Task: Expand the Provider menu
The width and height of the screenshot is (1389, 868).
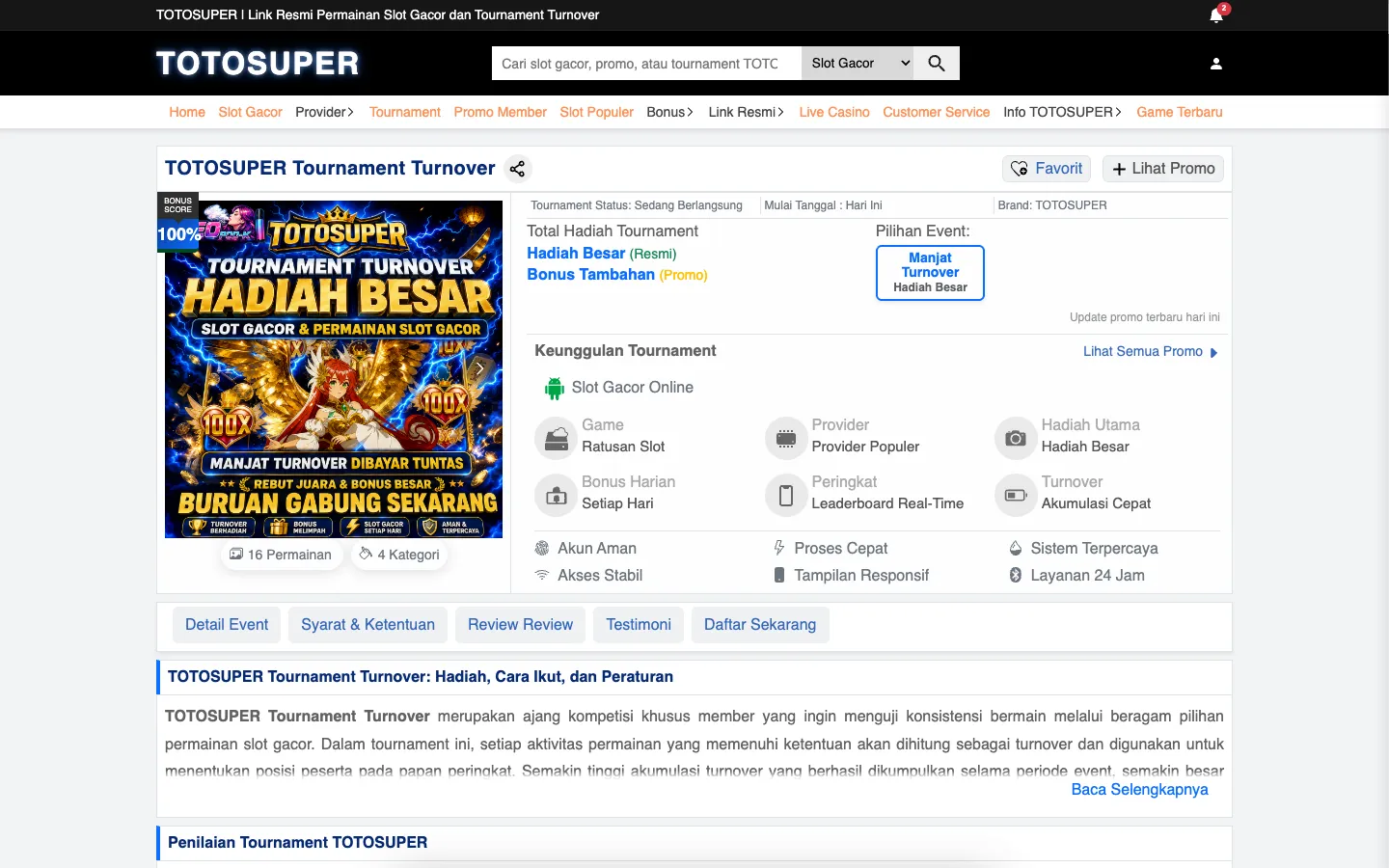Action: (325, 112)
